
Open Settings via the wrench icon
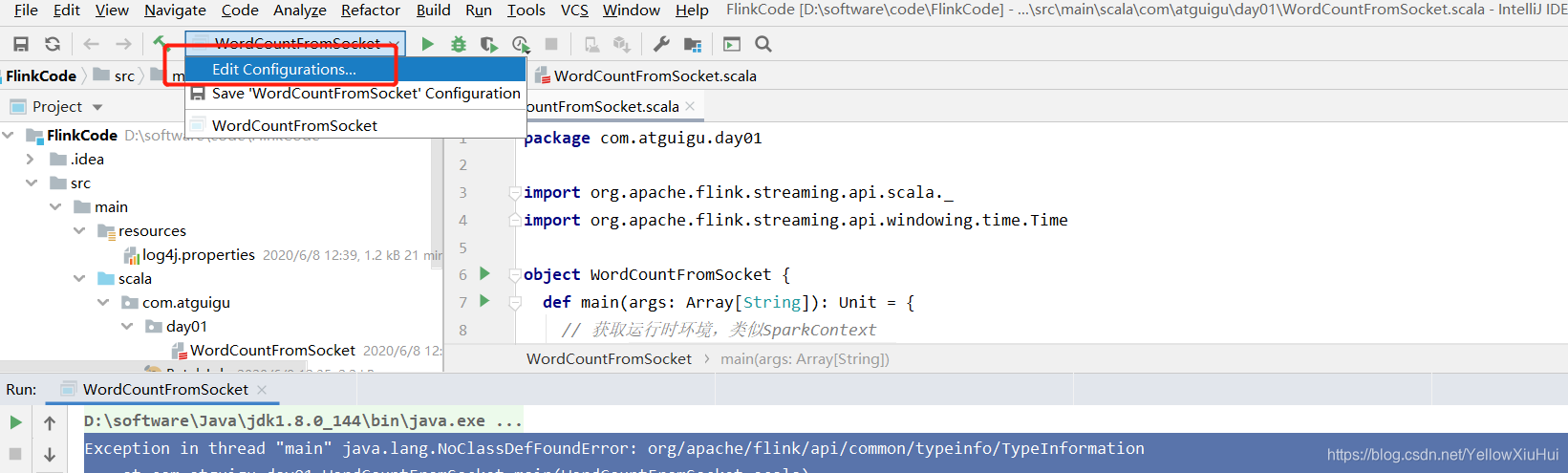[x=661, y=44]
